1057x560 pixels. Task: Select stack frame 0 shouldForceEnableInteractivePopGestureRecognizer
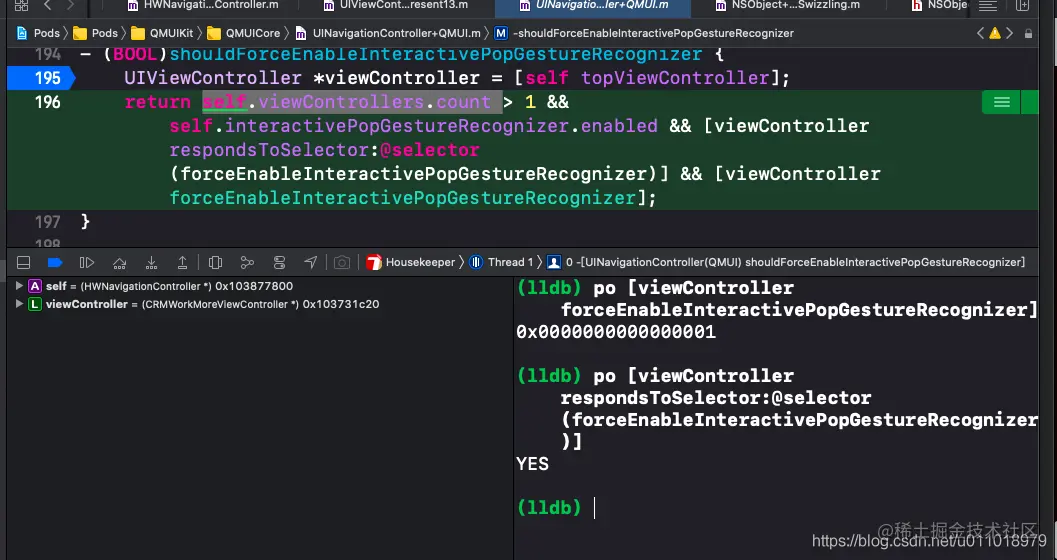tap(786, 262)
